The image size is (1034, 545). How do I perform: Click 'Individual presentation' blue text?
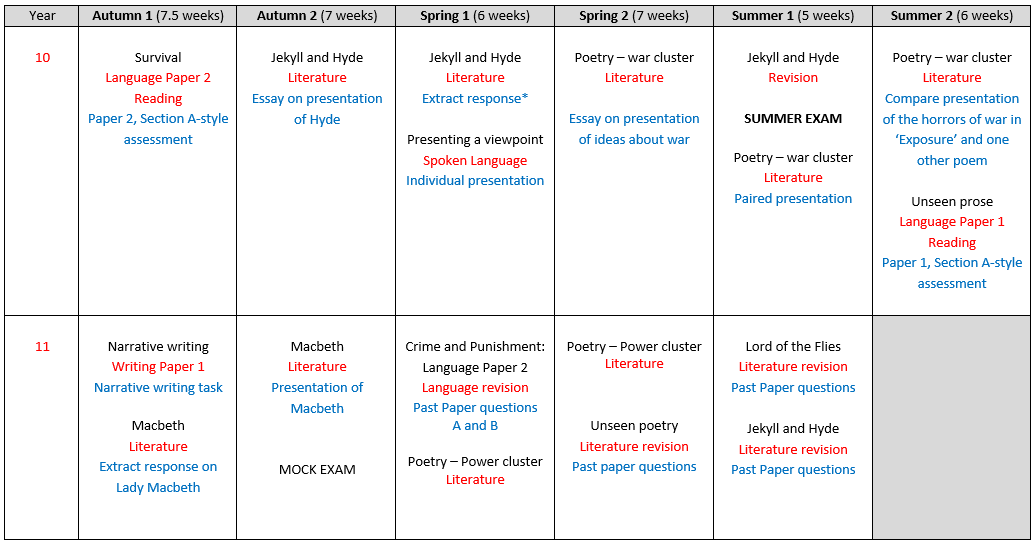[475, 181]
